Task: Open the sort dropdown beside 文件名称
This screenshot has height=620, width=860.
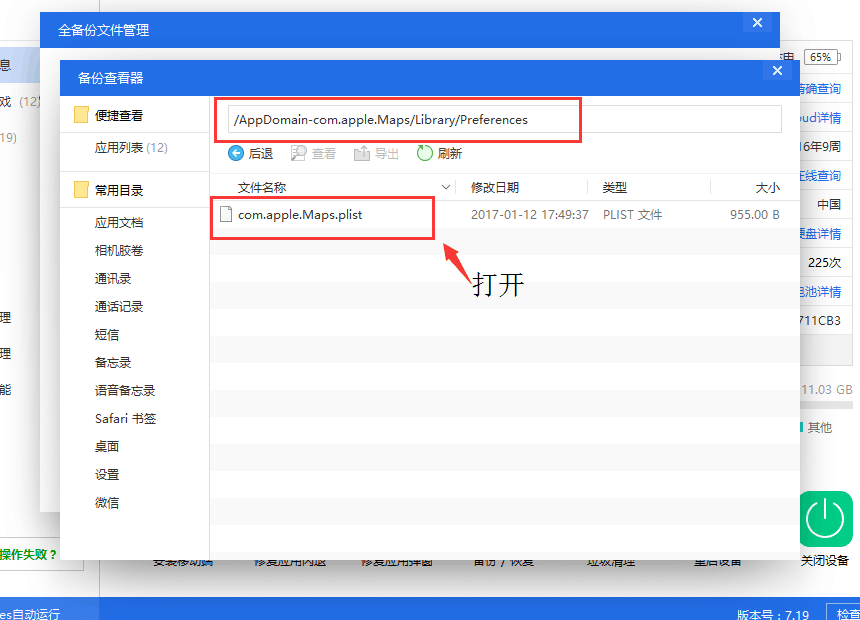Action: (446, 188)
